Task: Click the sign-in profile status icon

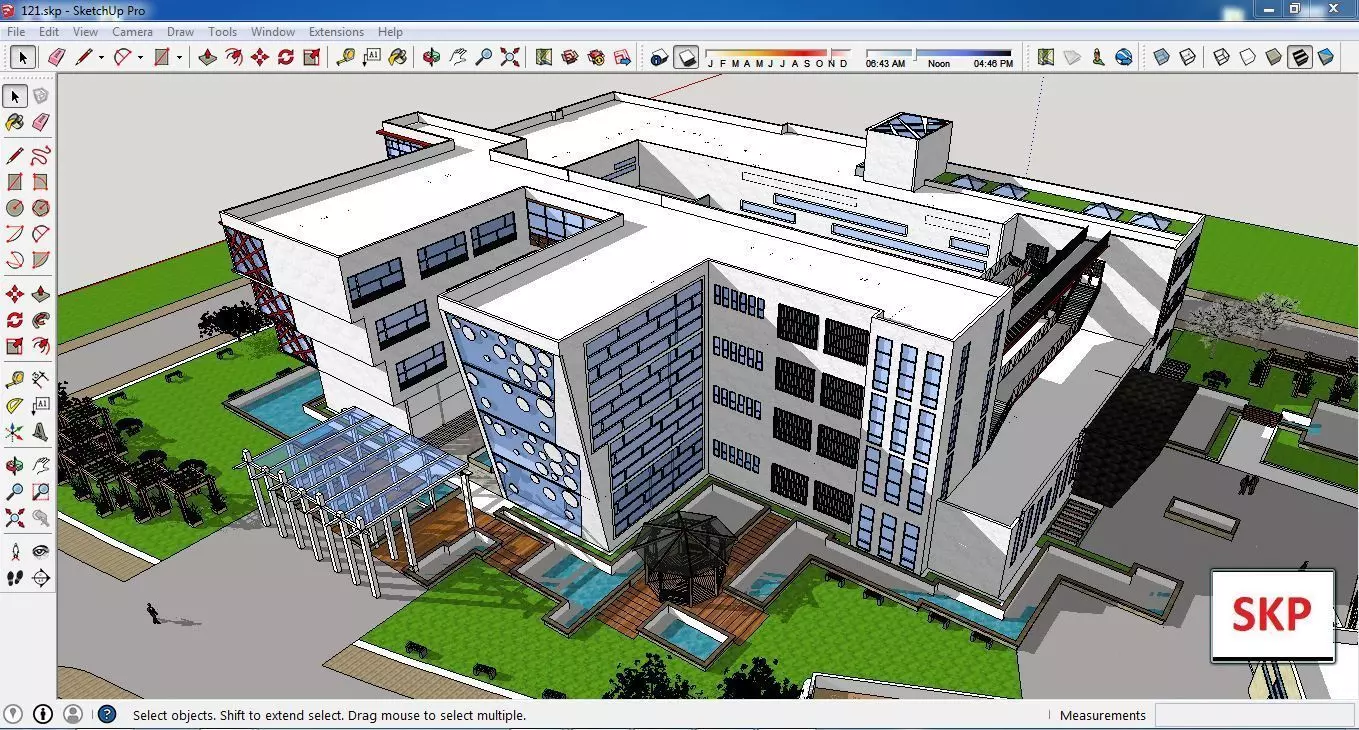Action: [x=73, y=714]
